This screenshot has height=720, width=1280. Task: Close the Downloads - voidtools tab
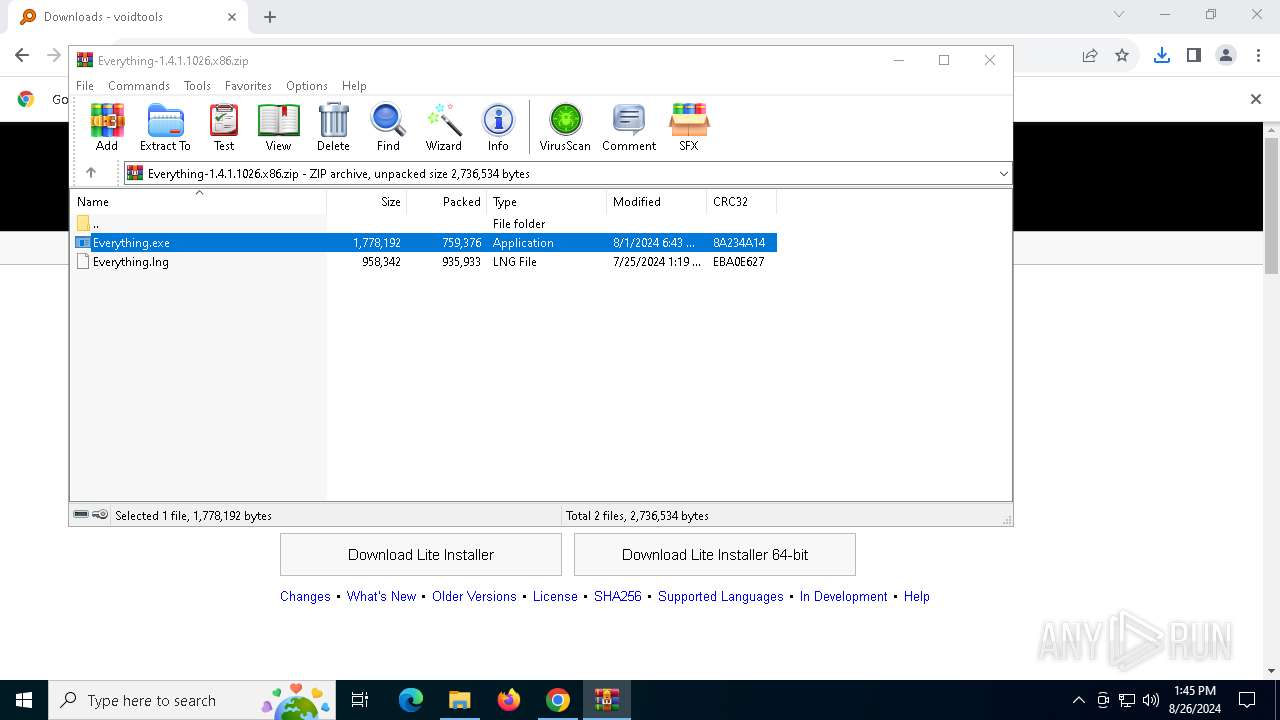coord(231,16)
